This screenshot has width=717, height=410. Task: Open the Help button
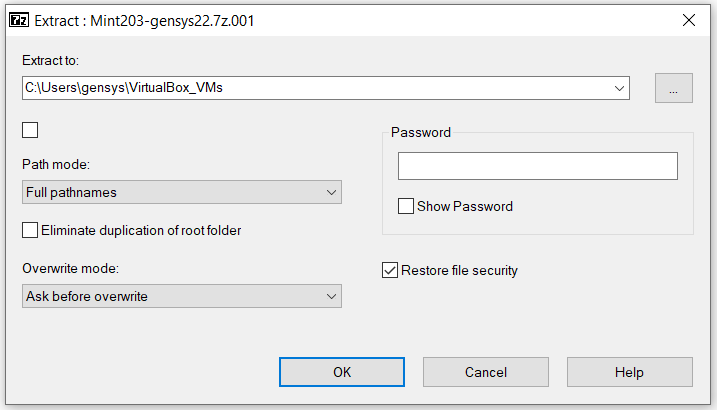[630, 372]
